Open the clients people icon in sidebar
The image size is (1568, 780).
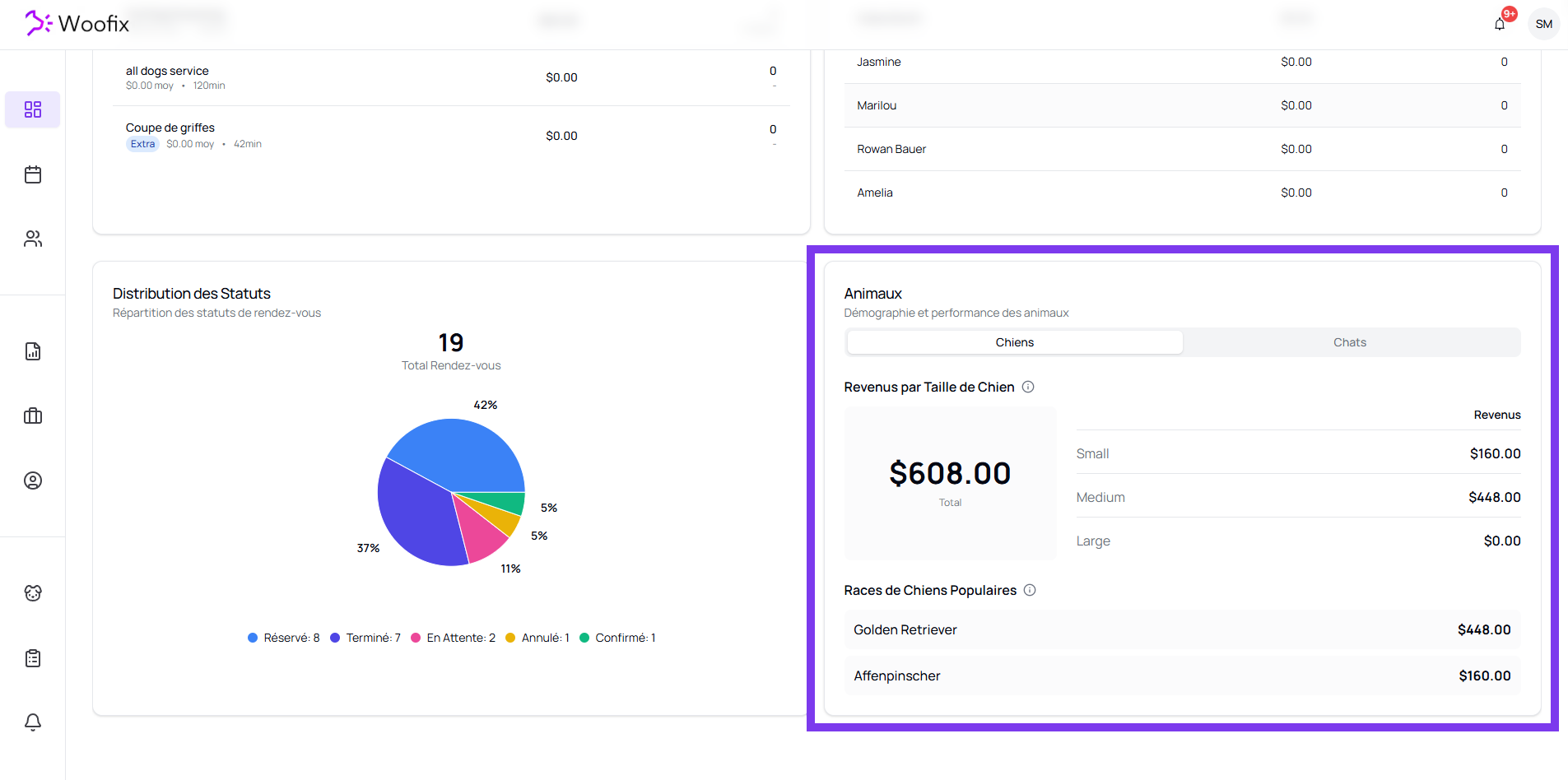pyautogui.click(x=33, y=239)
